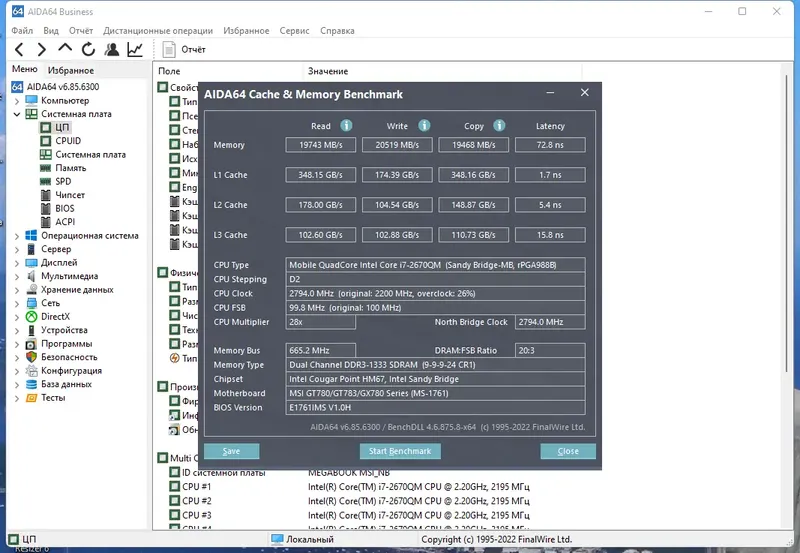Show Read benchmark info icon
800x553 pixels.
pos(346,125)
